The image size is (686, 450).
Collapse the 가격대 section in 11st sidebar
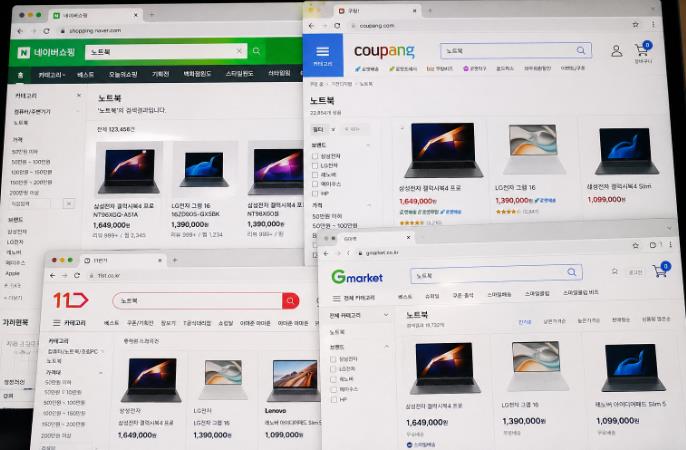tap(101, 373)
